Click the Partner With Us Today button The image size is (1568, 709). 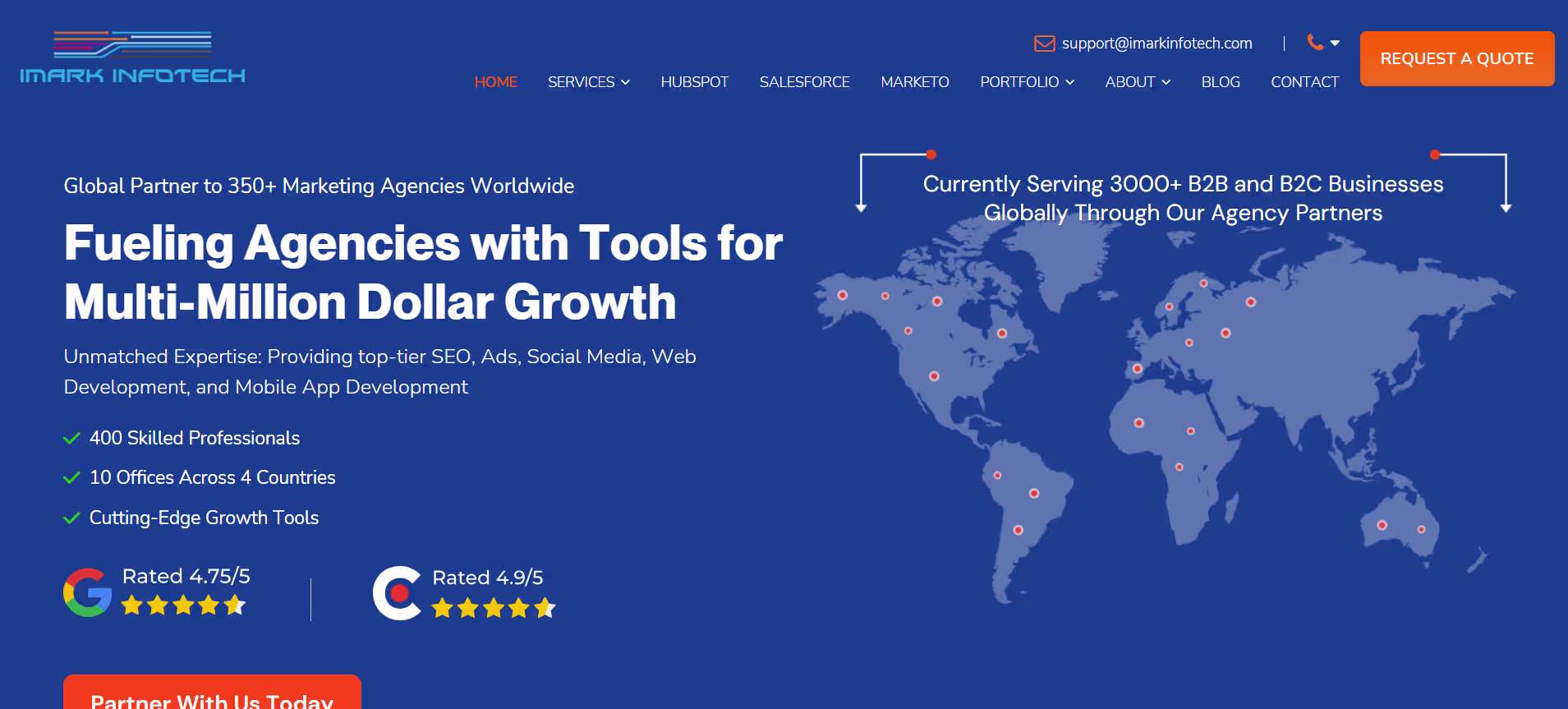point(212,693)
